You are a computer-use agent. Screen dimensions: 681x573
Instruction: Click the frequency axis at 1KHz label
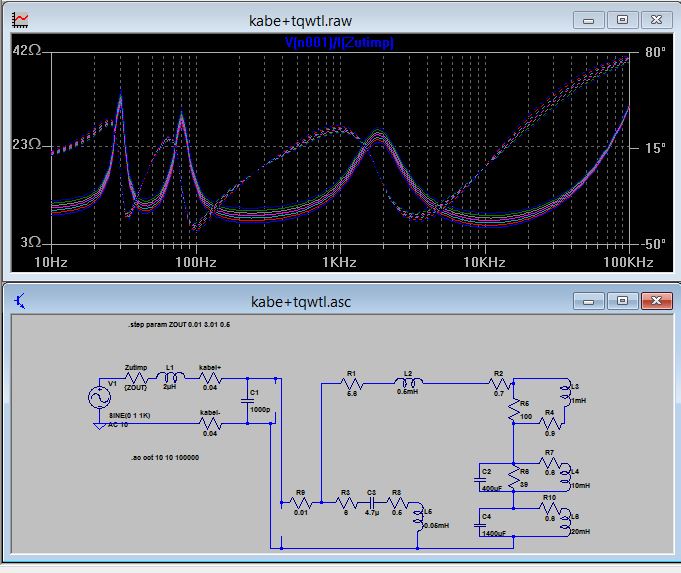click(339, 263)
